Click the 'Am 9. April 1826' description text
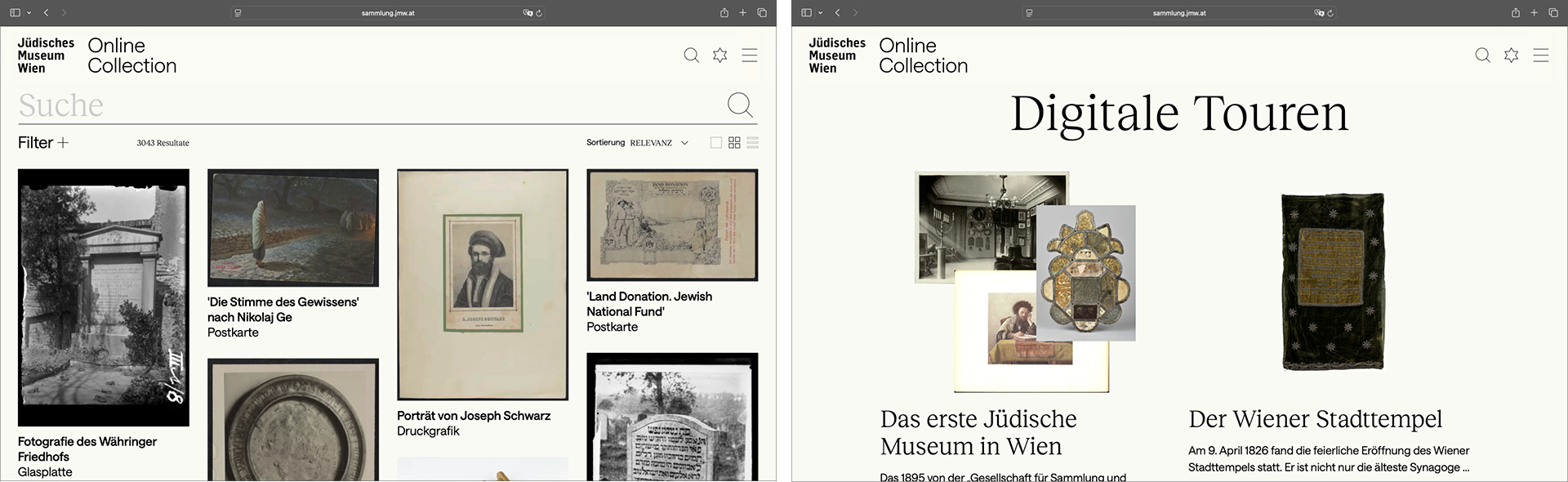The height and width of the screenshot is (482, 1568). [1329, 459]
